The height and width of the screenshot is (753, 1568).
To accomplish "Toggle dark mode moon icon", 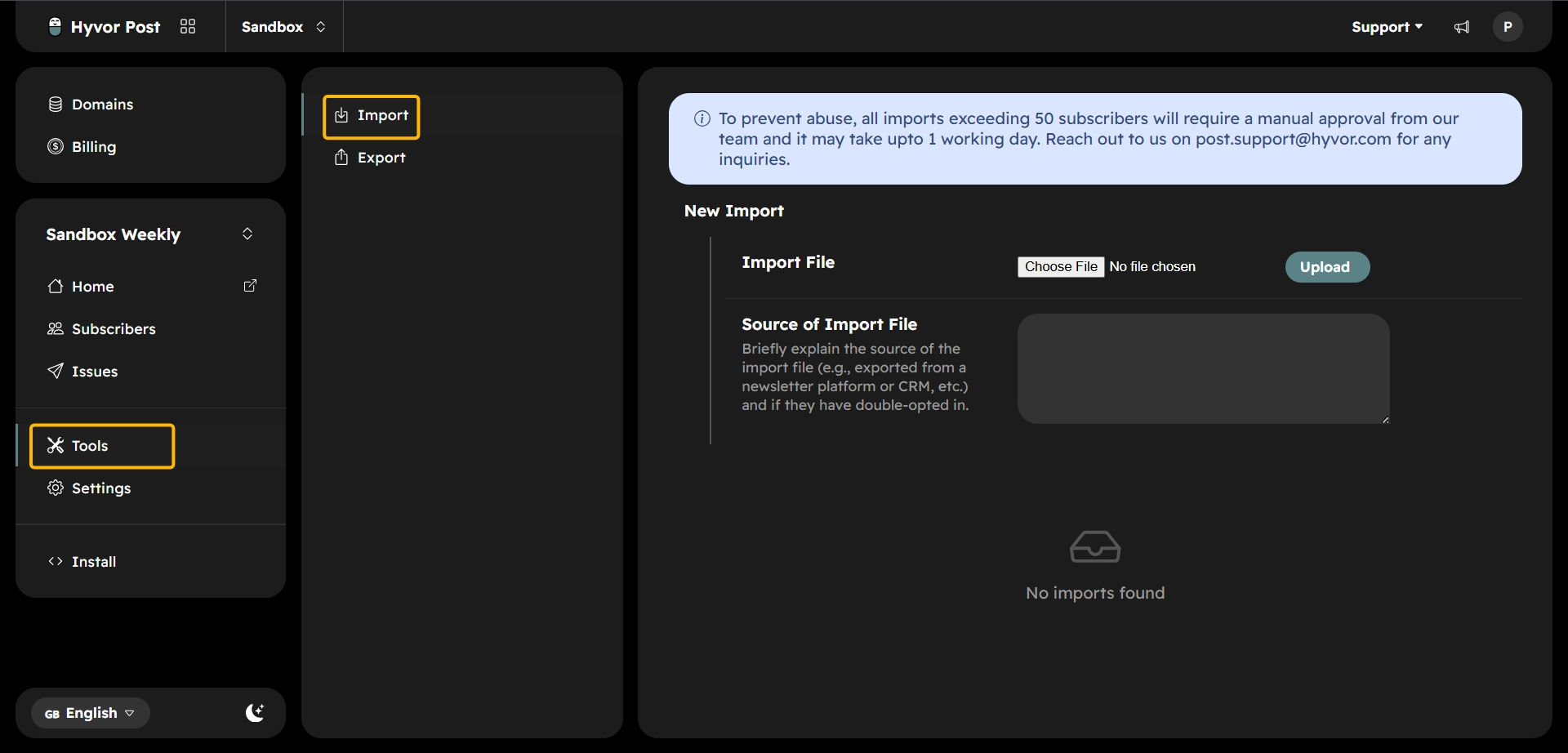I will point(255,713).
